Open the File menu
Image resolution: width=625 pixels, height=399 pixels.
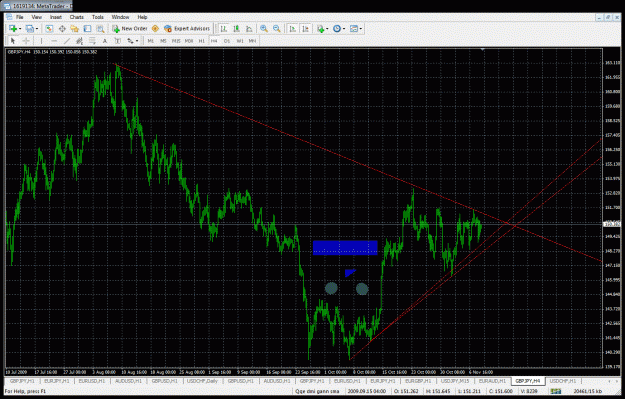pos(20,17)
